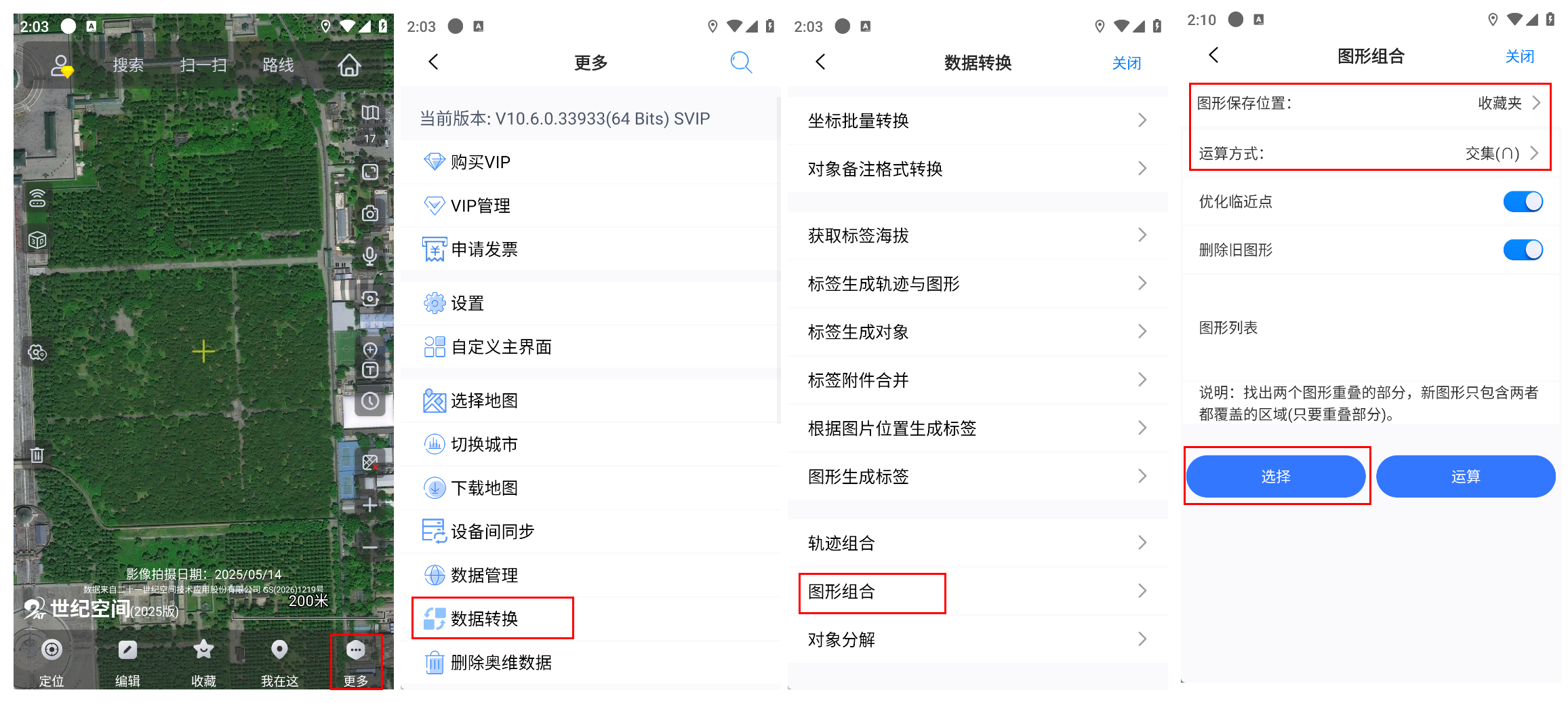Screen dimensions: 1568x703
Task: Tap the trash delete icon on map
Action: (37, 454)
